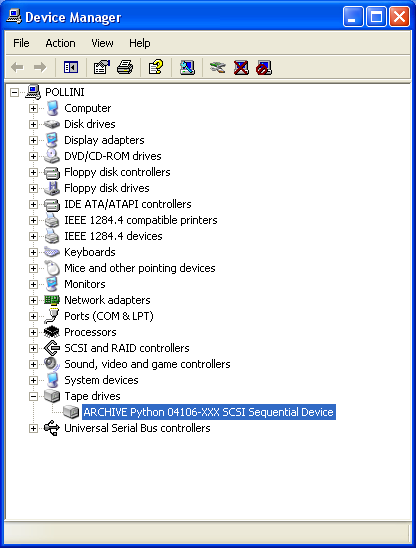Select SCSI and RAID controllers item
This screenshot has width=416, height=548.
(x=127, y=348)
